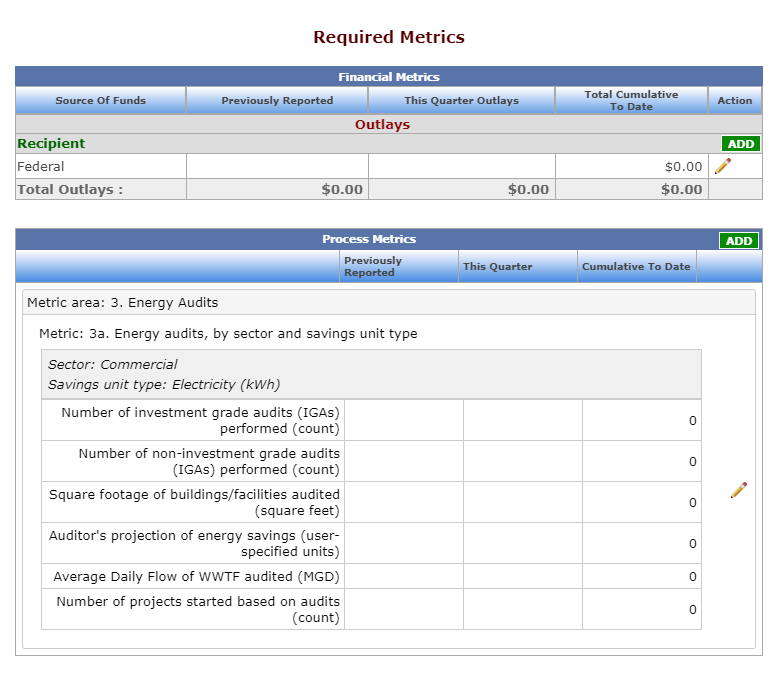Click the pencil edit icon for Energy Audits metric

(x=738, y=490)
